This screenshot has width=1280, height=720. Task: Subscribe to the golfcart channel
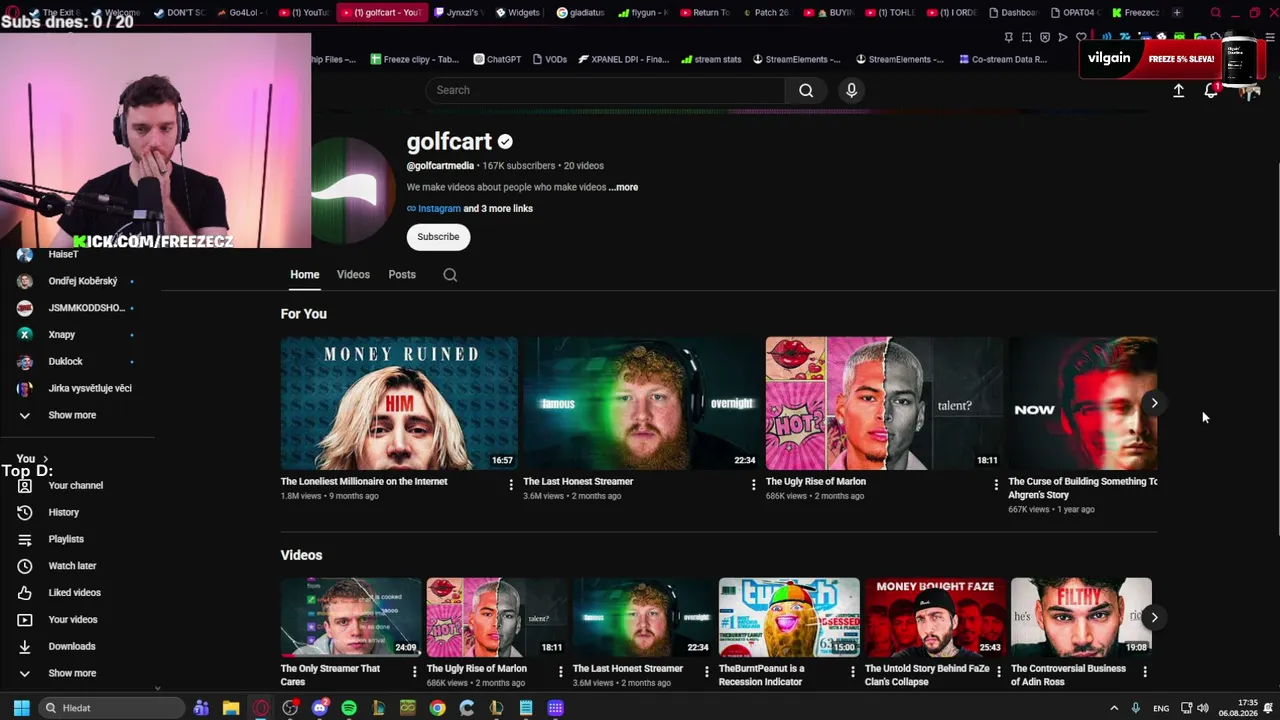(x=438, y=237)
